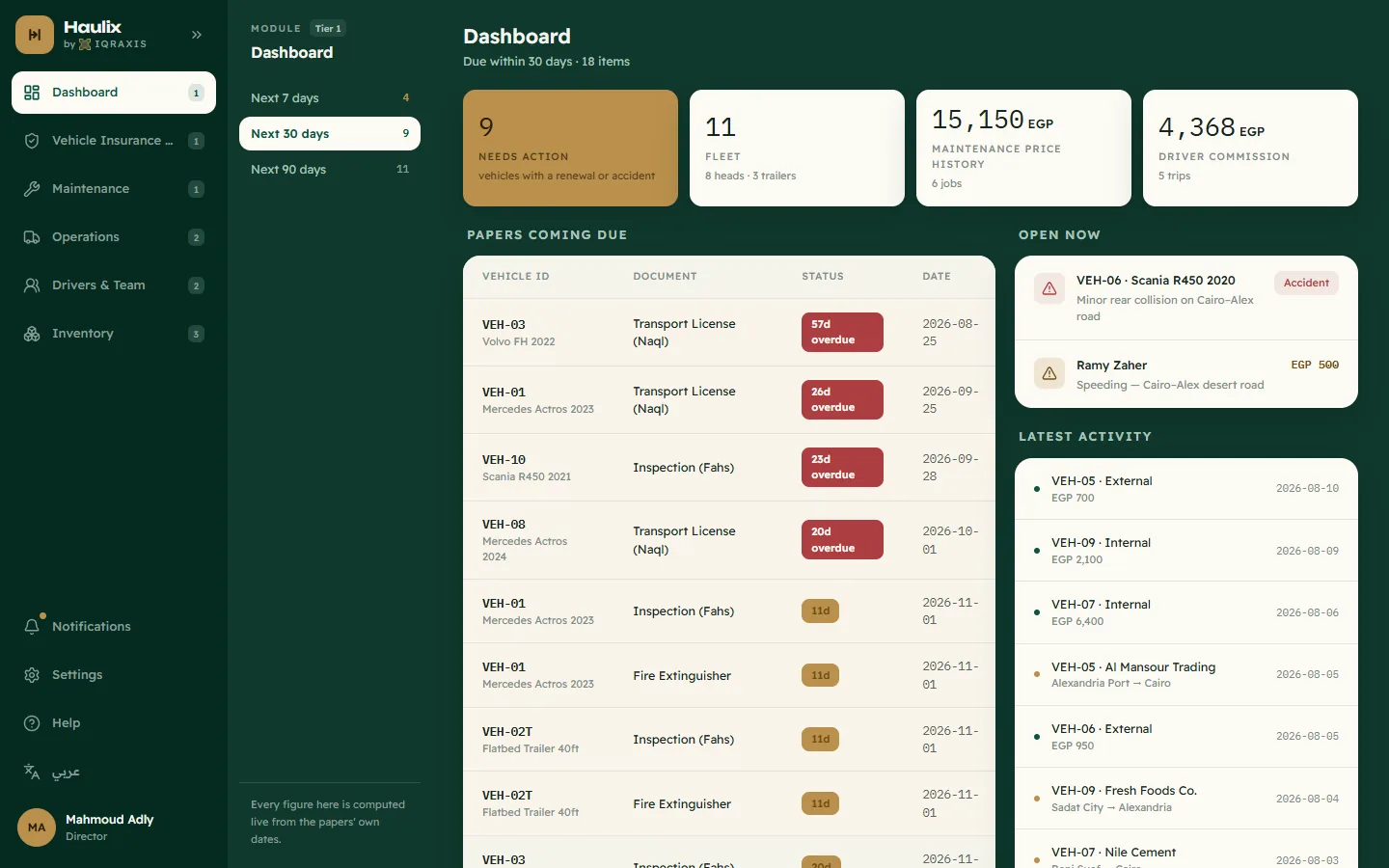Open Mahmoud Adly profile
This screenshot has width=1389, height=868.
coord(114,827)
